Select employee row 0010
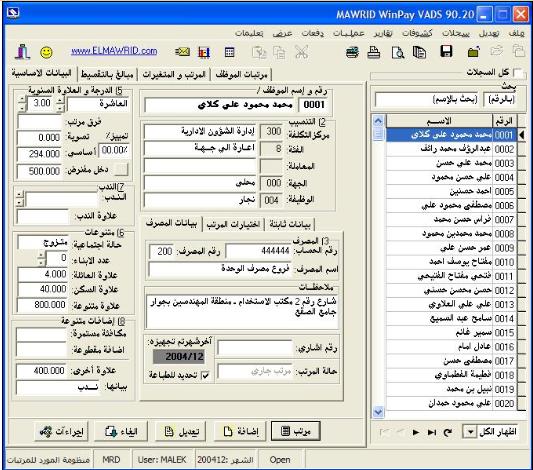This screenshot has height=470, width=533. pos(451,262)
